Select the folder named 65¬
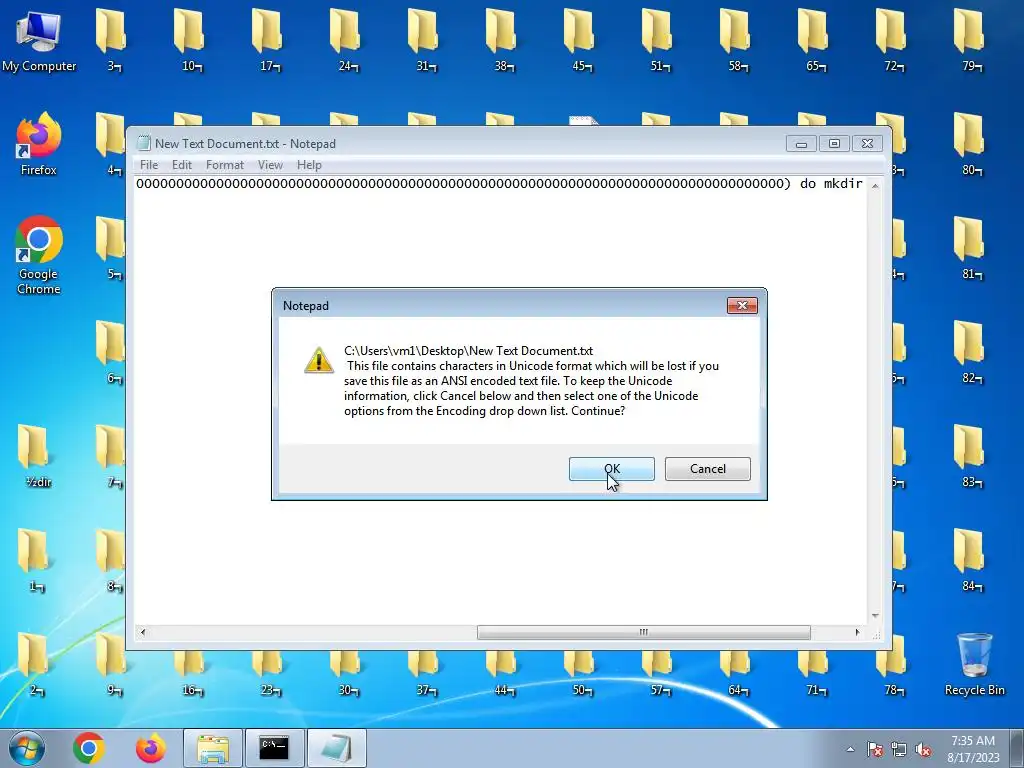Viewport: 1024px width, 768px height. (x=815, y=39)
